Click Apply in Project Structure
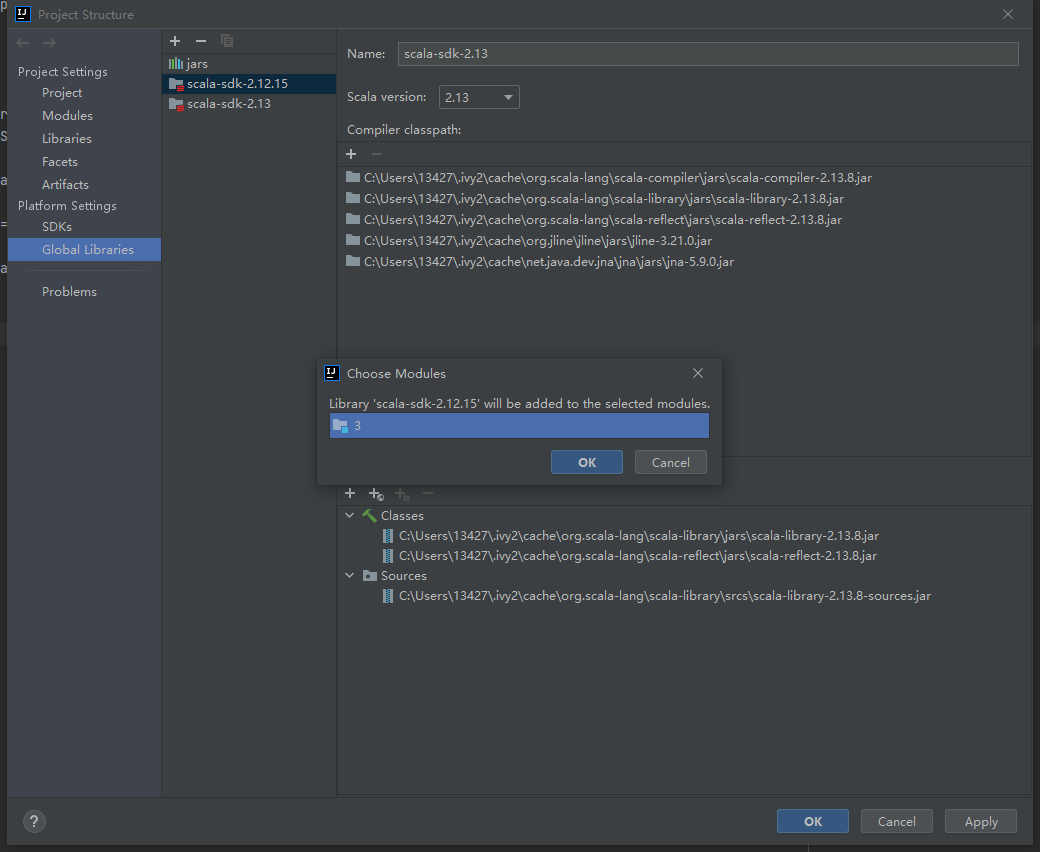Image resolution: width=1040 pixels, height=852 pixels. 981,822
